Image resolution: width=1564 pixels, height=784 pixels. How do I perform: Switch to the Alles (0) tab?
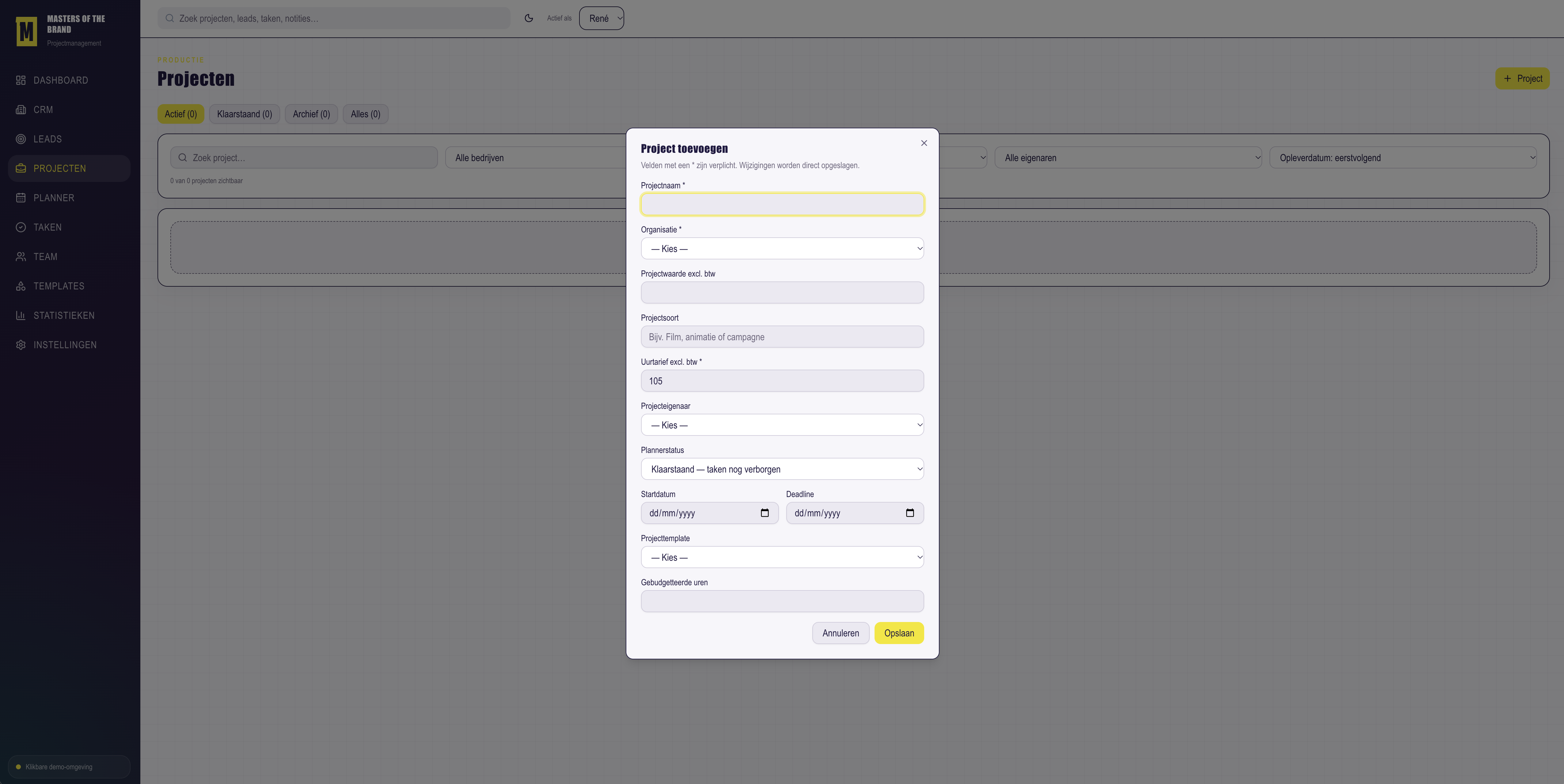coord(366,114)
